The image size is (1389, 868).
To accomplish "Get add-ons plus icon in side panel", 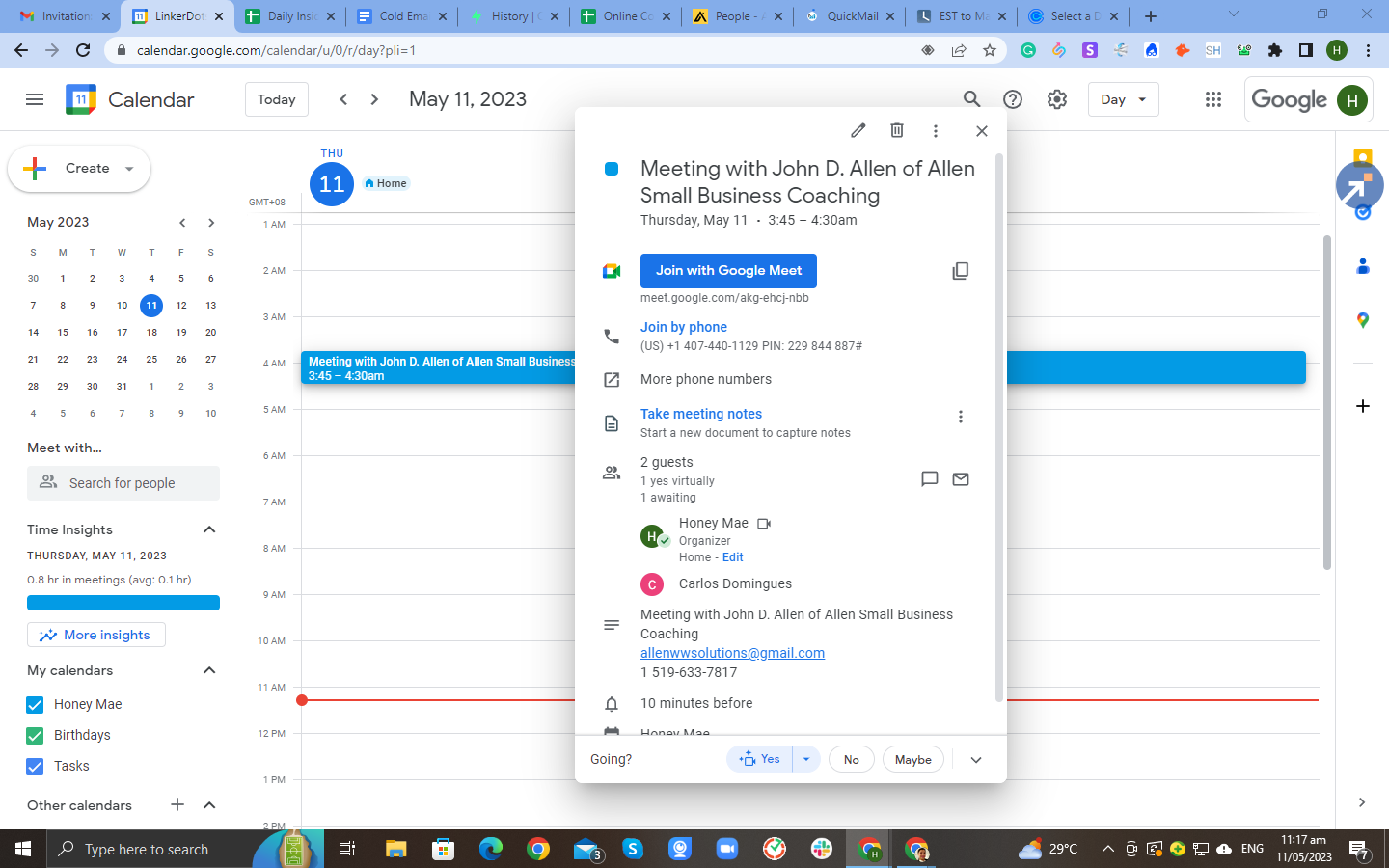I will click(1363, 406).
